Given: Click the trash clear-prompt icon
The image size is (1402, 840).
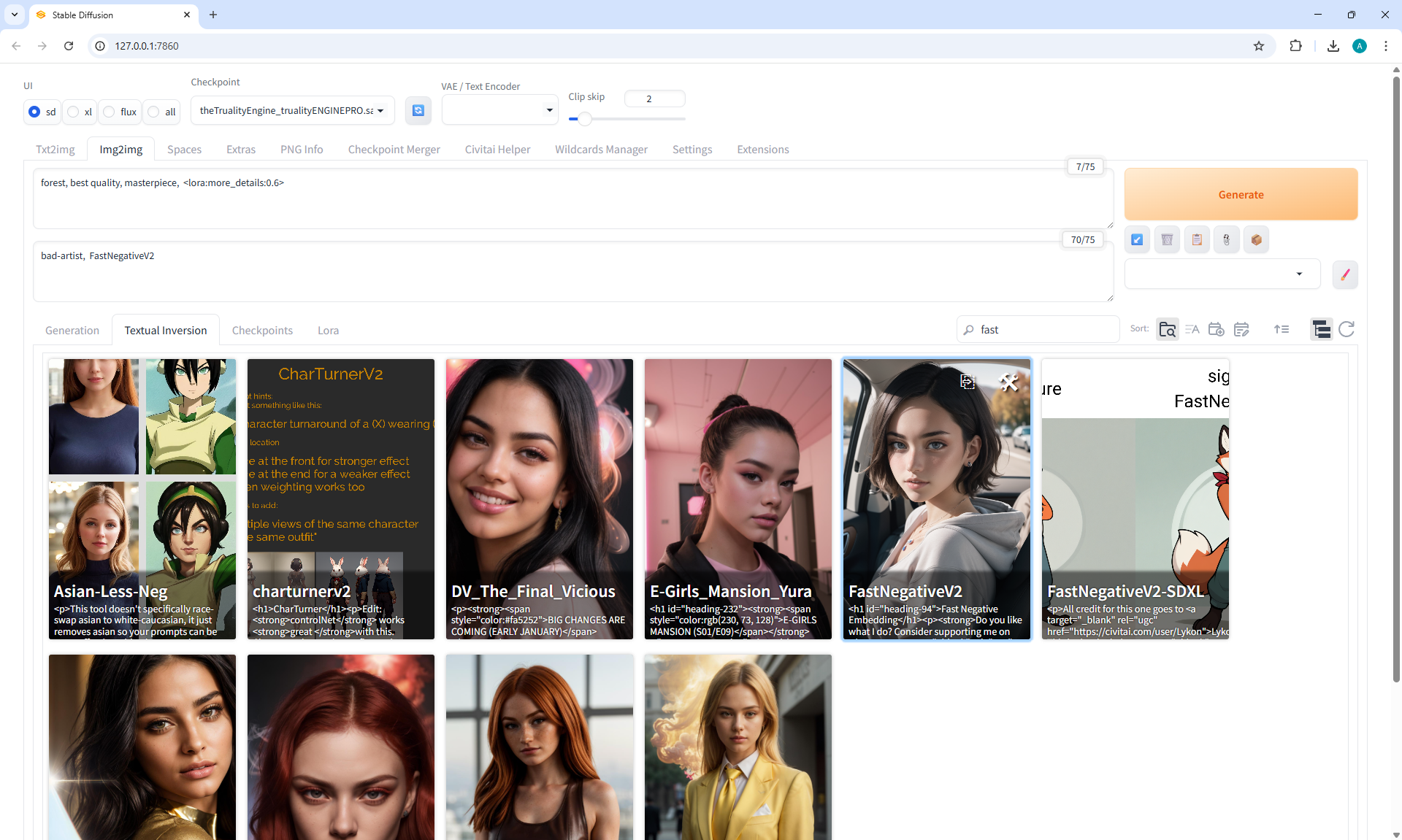Looking at the screenshot, I should tap(1167, 239).
